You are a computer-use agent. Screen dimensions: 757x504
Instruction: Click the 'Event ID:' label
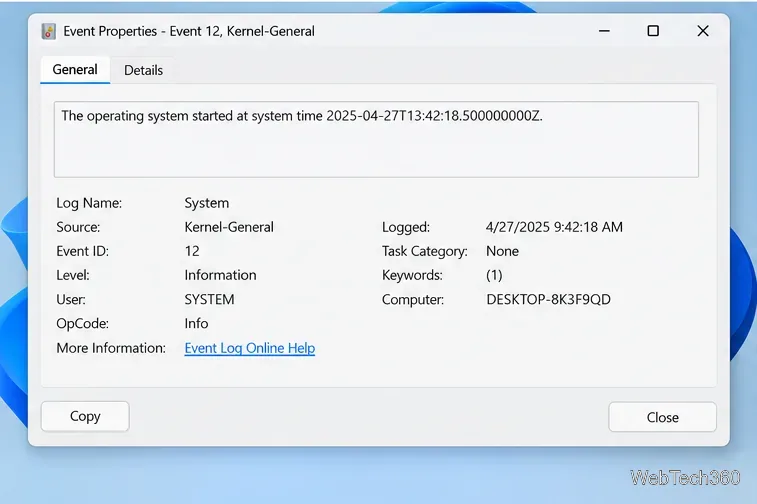click(83, 251)
